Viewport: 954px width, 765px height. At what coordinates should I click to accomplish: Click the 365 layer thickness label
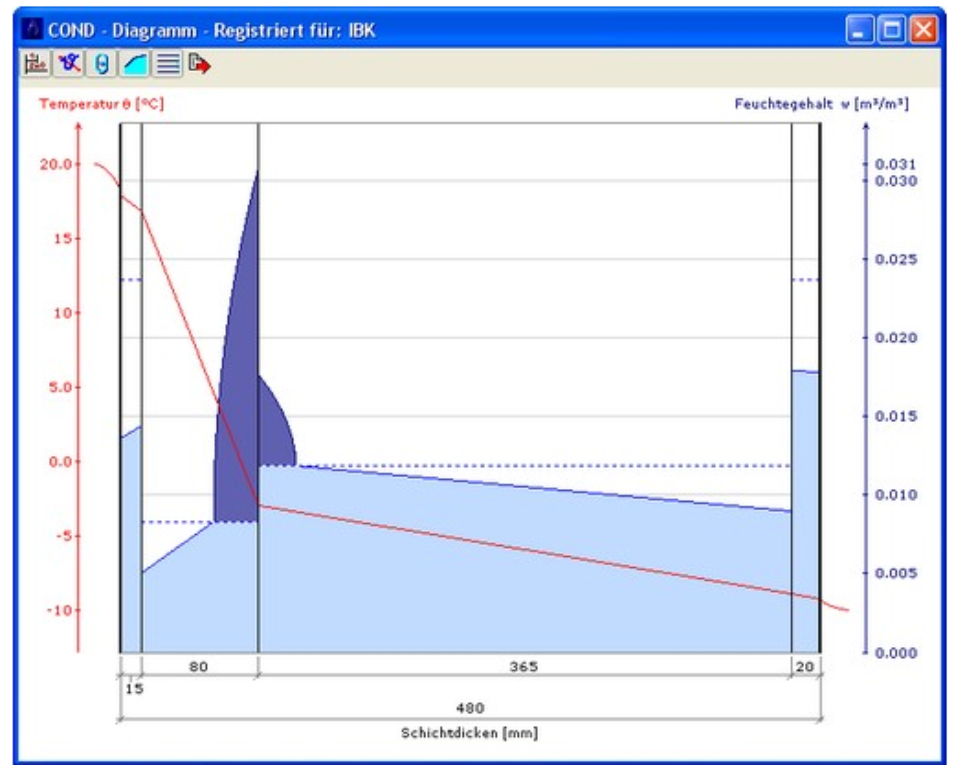tap(524, 667)
